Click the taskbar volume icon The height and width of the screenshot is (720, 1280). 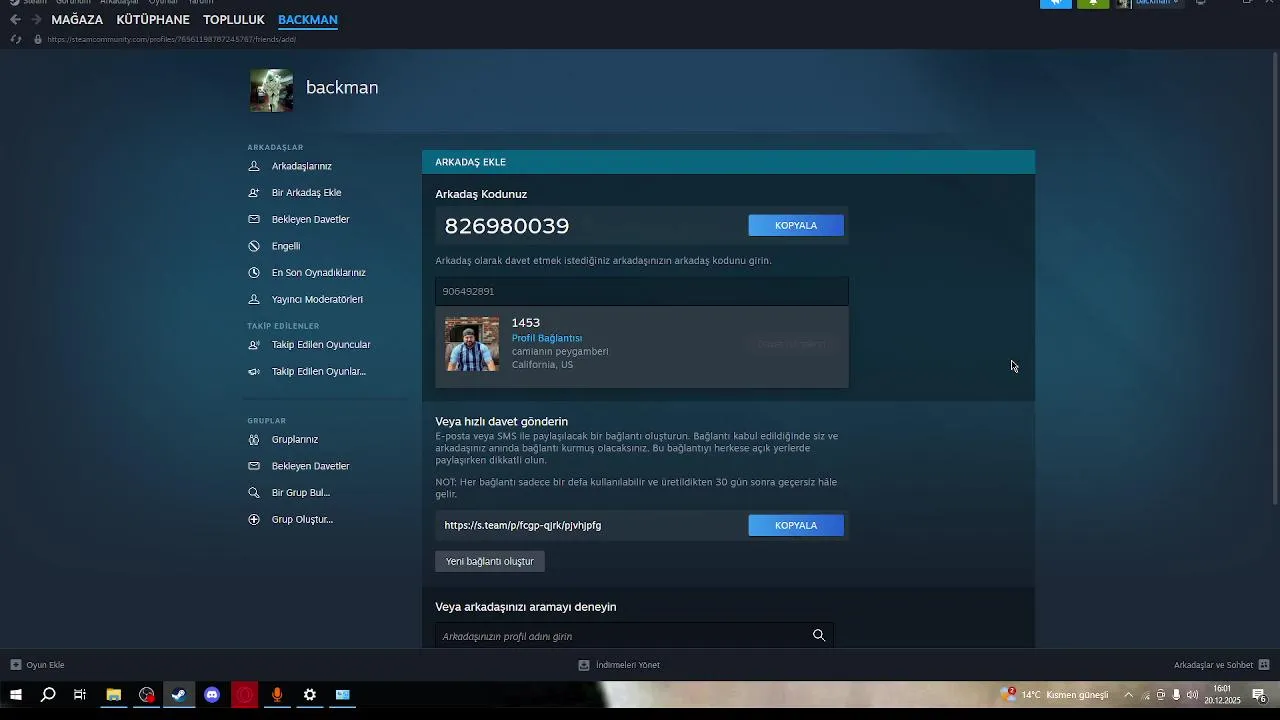tap(1192, 695)
